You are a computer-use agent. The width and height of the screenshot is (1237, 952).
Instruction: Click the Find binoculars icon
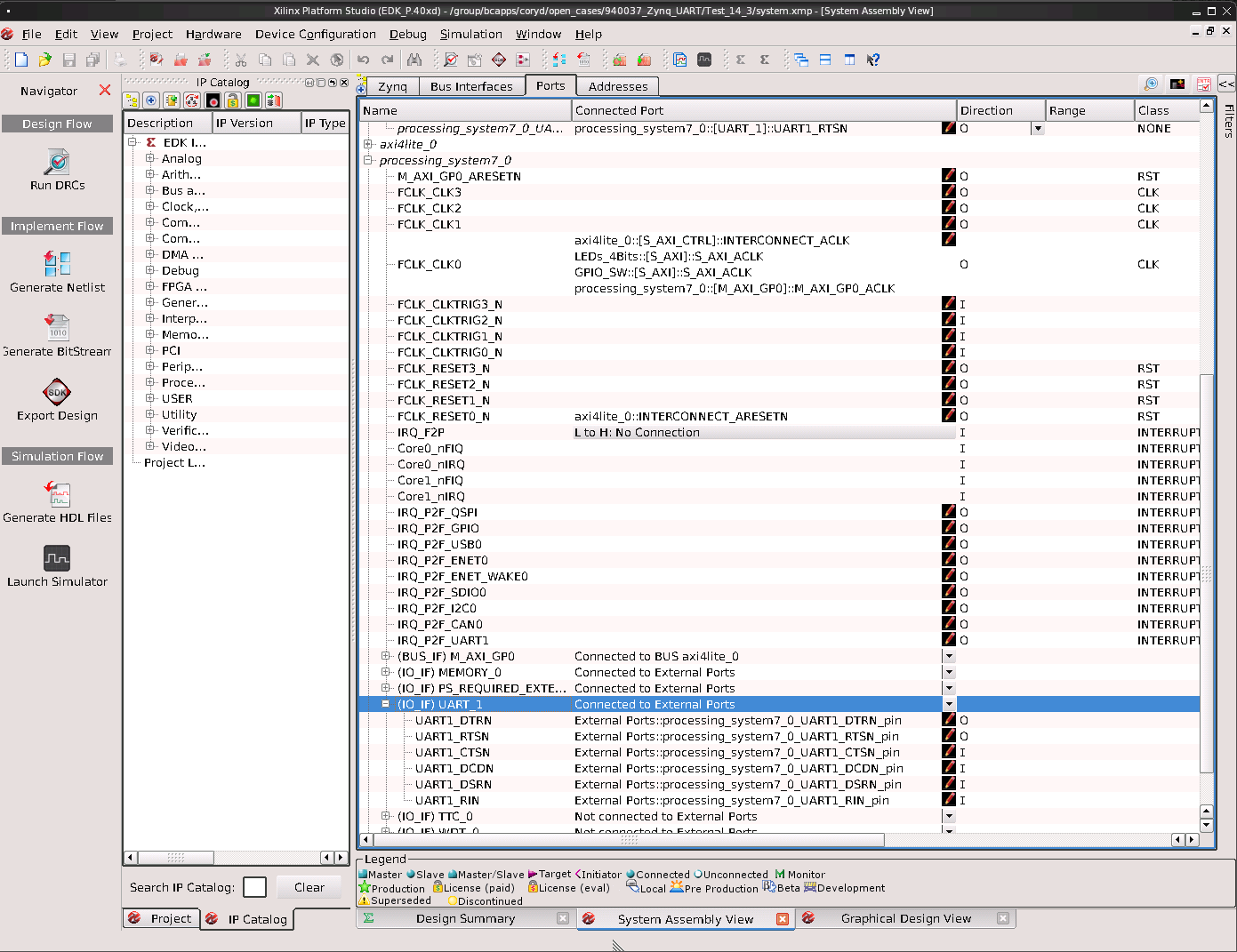coord(414,59)
